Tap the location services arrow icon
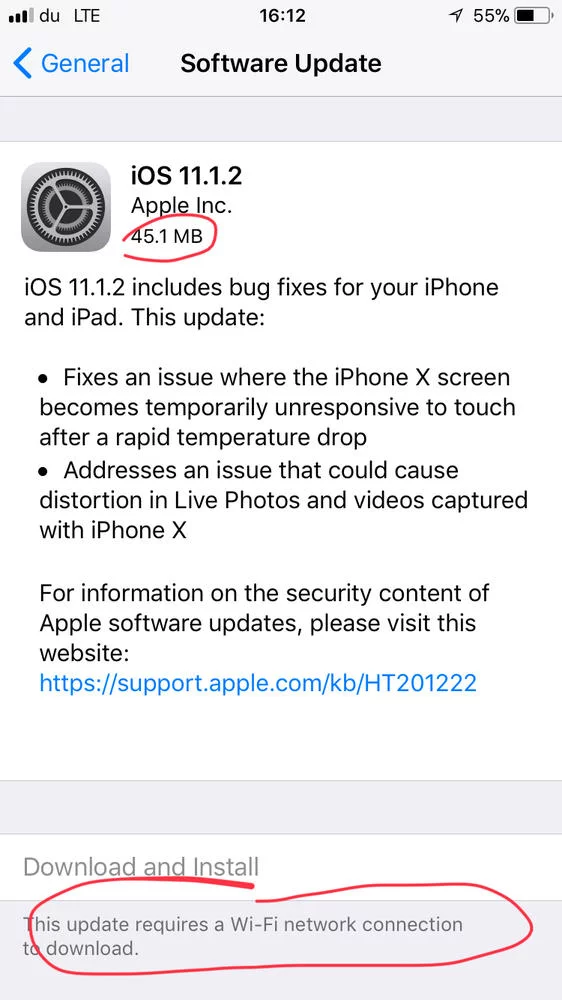Screen dimensions: 562x1000 click(455, 17)
